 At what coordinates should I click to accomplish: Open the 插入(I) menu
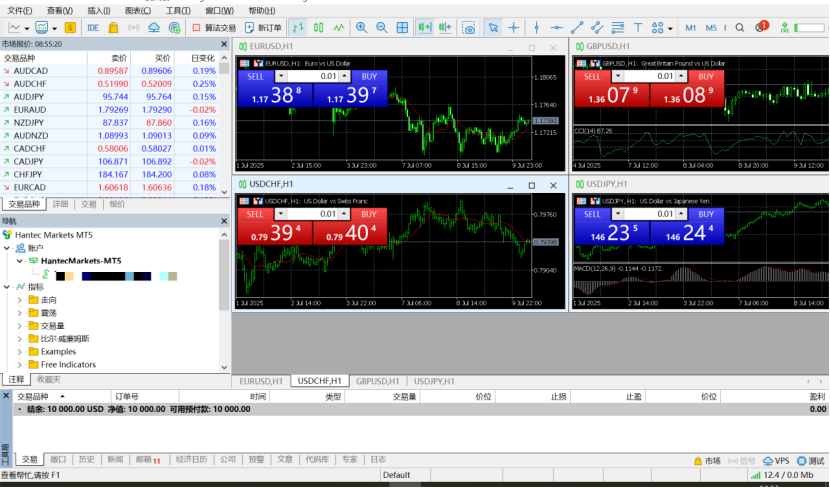(x=99, y=11)
